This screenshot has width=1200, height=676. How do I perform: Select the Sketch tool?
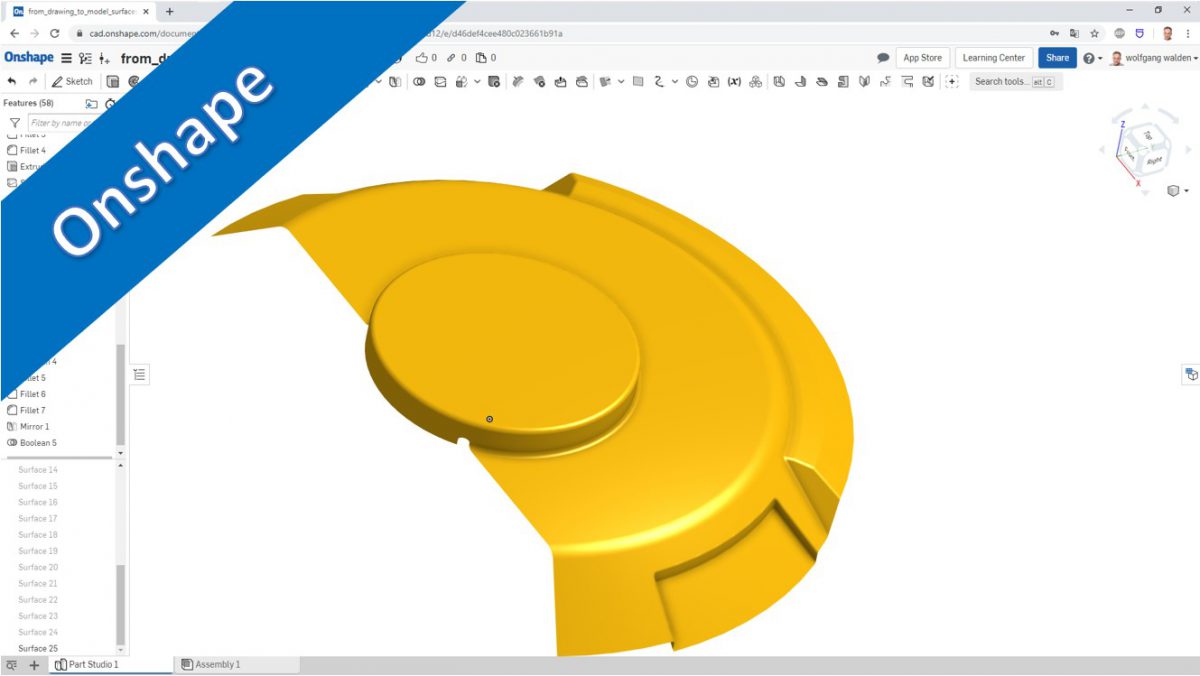74,81
